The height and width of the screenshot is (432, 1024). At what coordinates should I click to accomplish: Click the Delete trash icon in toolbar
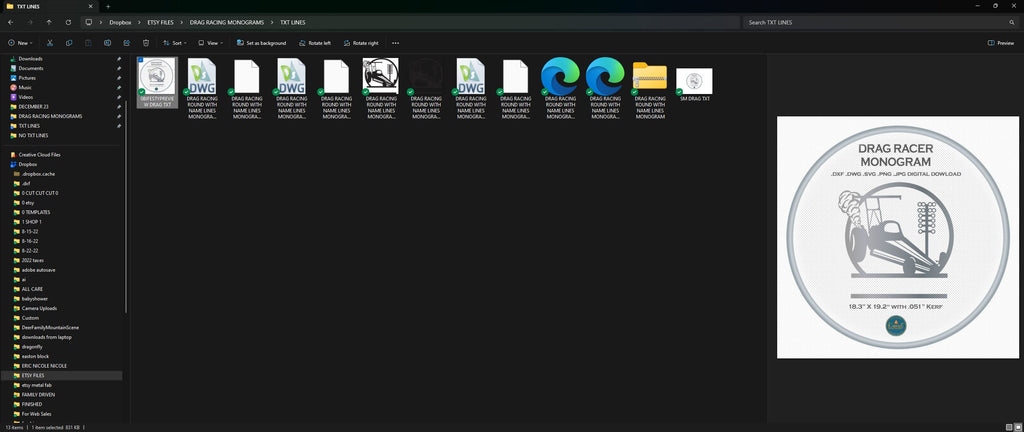(x=146, y=43)
